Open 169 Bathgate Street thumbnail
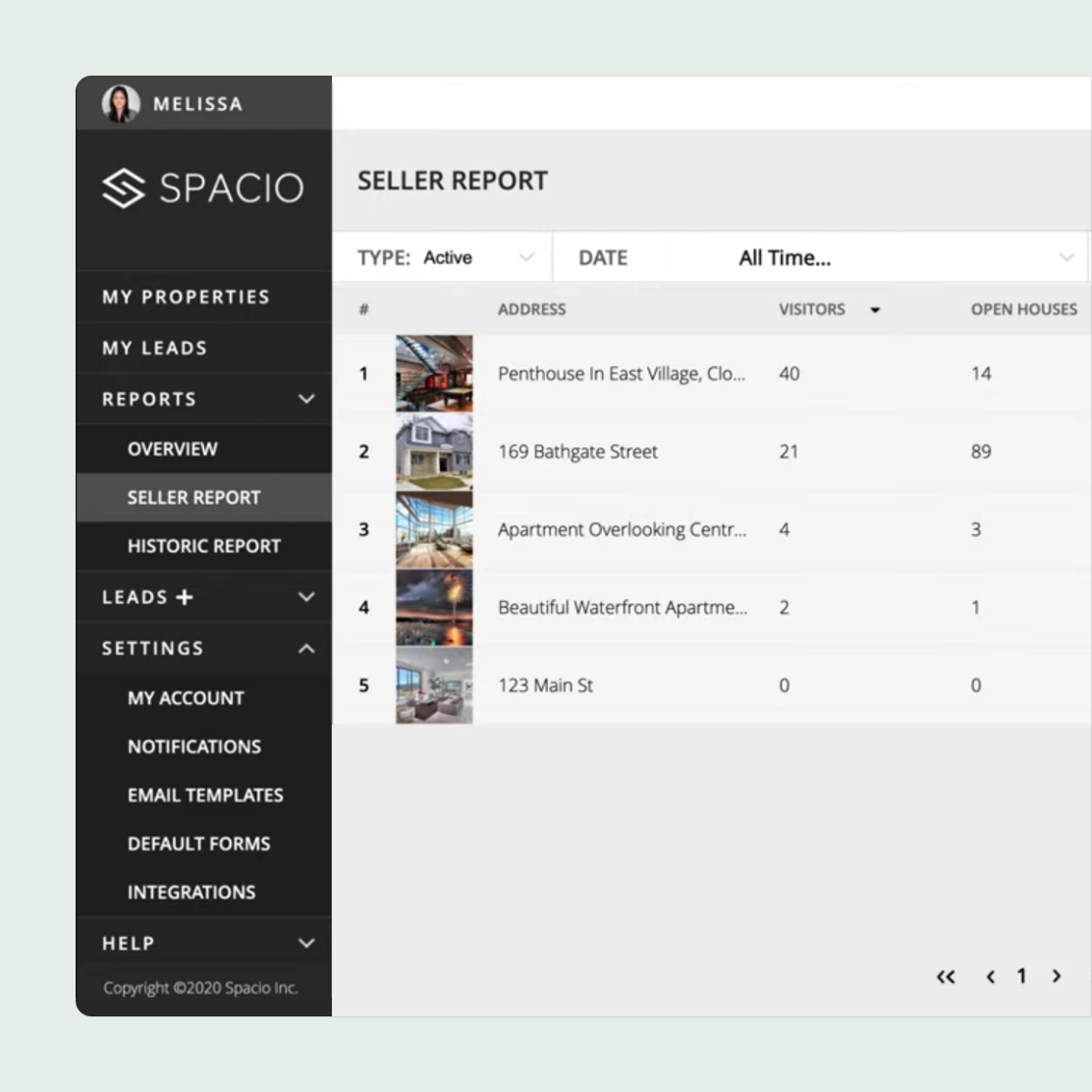This screenshot has height=1092, width=1092. click(x=434, y=452)
